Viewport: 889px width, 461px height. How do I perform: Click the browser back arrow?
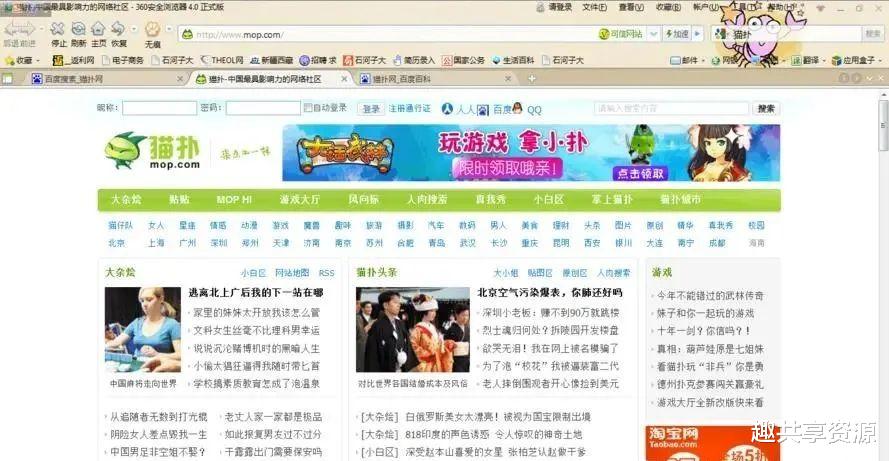[x=14, y=28]
